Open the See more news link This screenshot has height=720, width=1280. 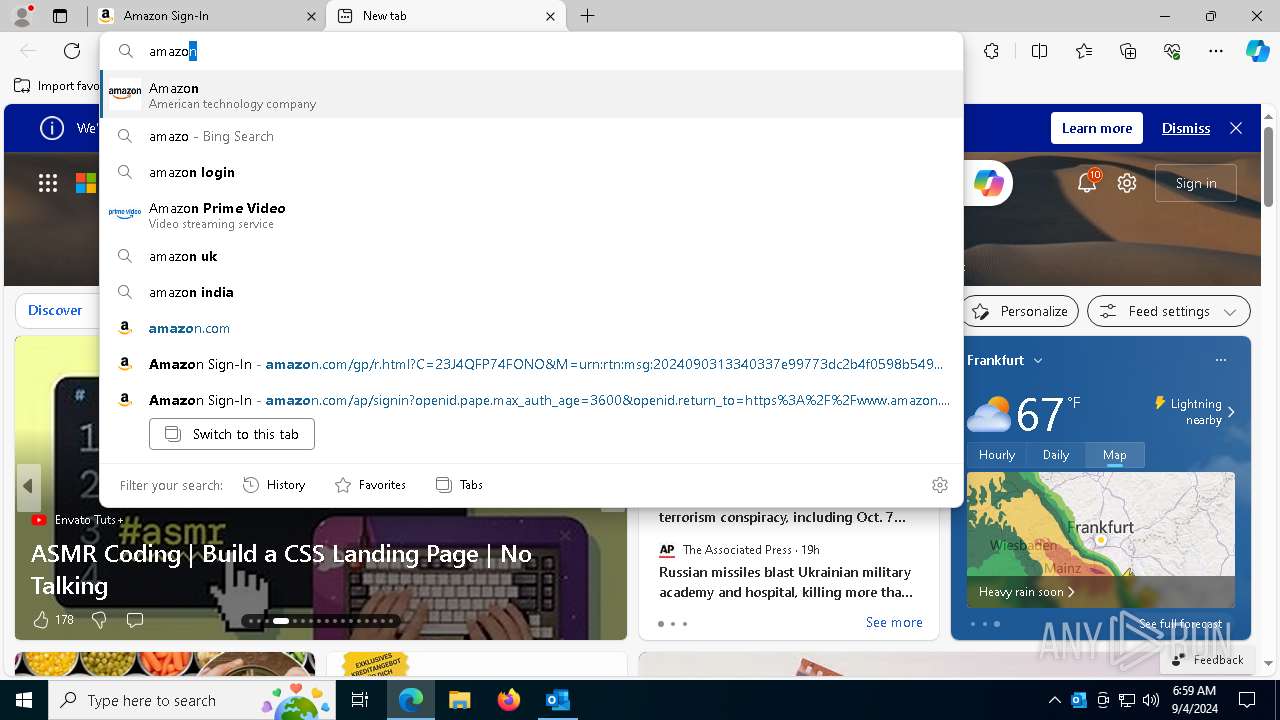point(894,622)
